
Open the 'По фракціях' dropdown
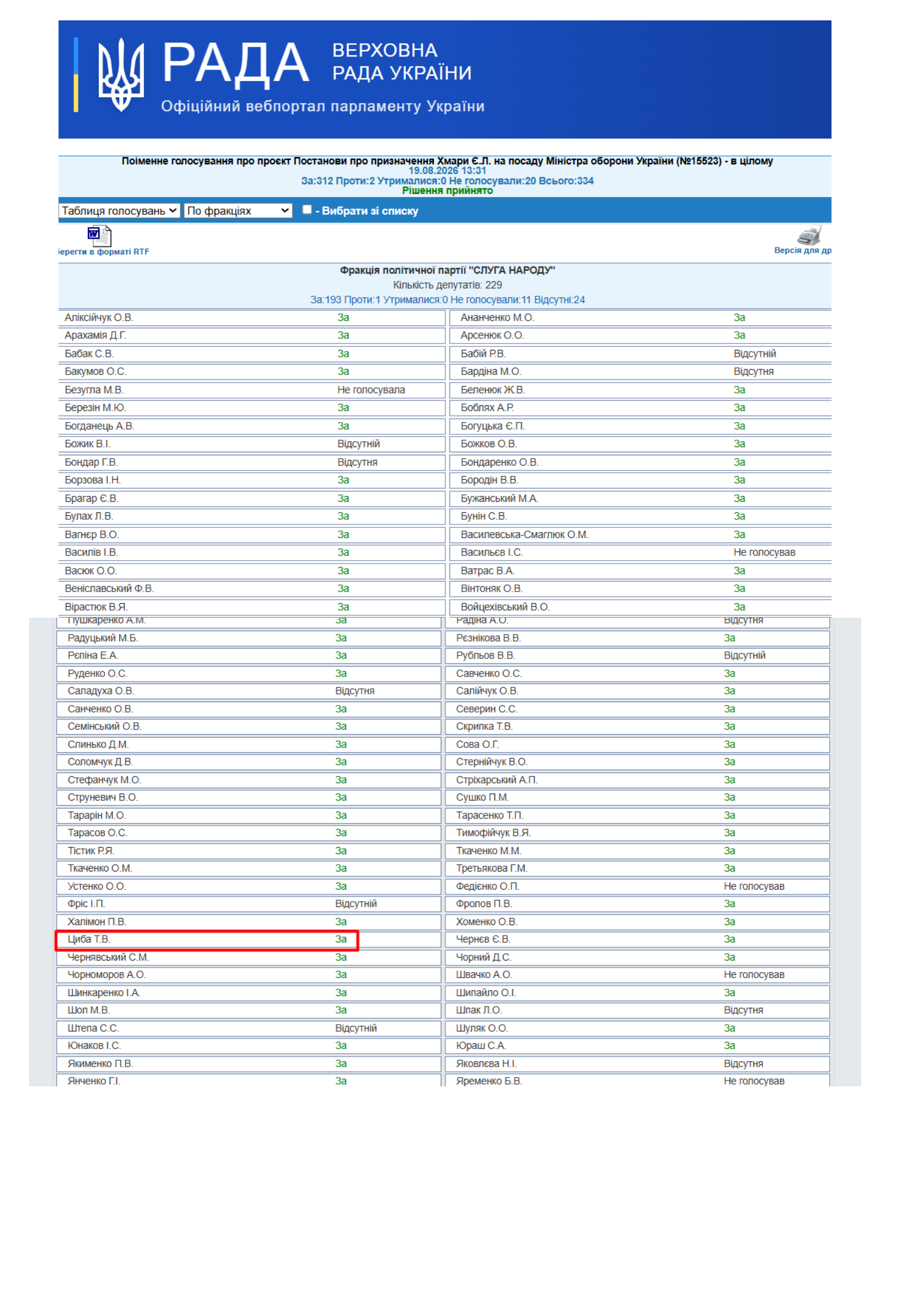click(238, 211)
